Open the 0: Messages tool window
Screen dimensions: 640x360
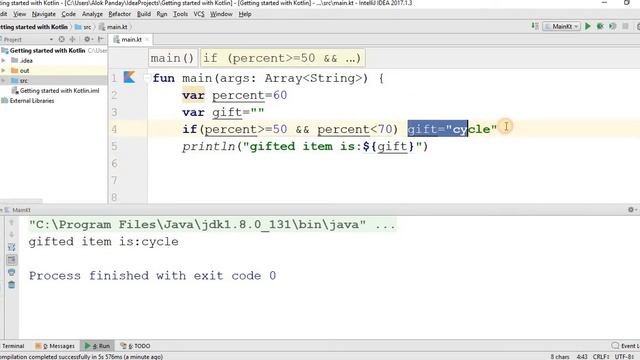pyautogui.click(x=55, y=346)
